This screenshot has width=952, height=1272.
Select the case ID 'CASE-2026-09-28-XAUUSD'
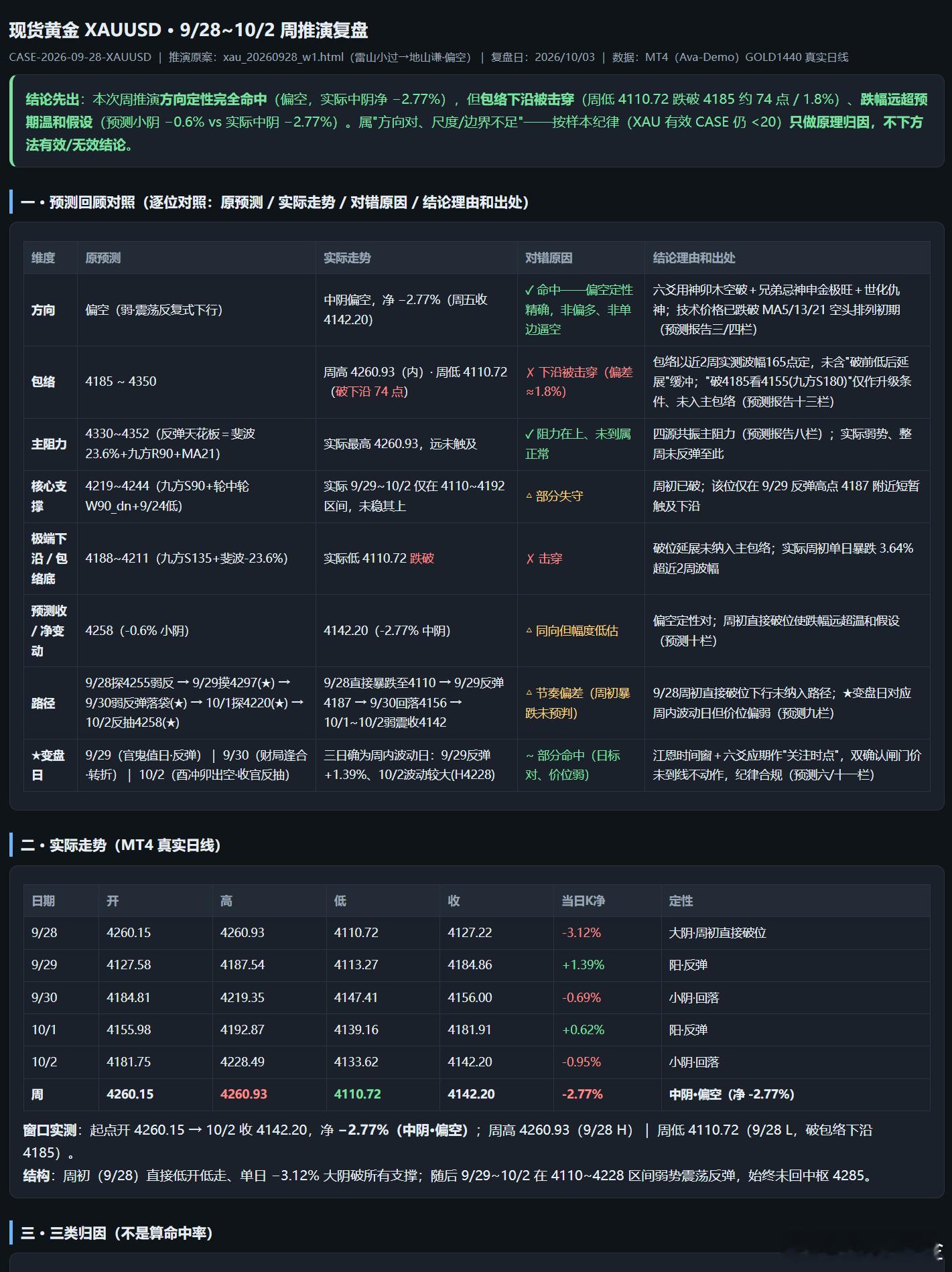point(80,58)
